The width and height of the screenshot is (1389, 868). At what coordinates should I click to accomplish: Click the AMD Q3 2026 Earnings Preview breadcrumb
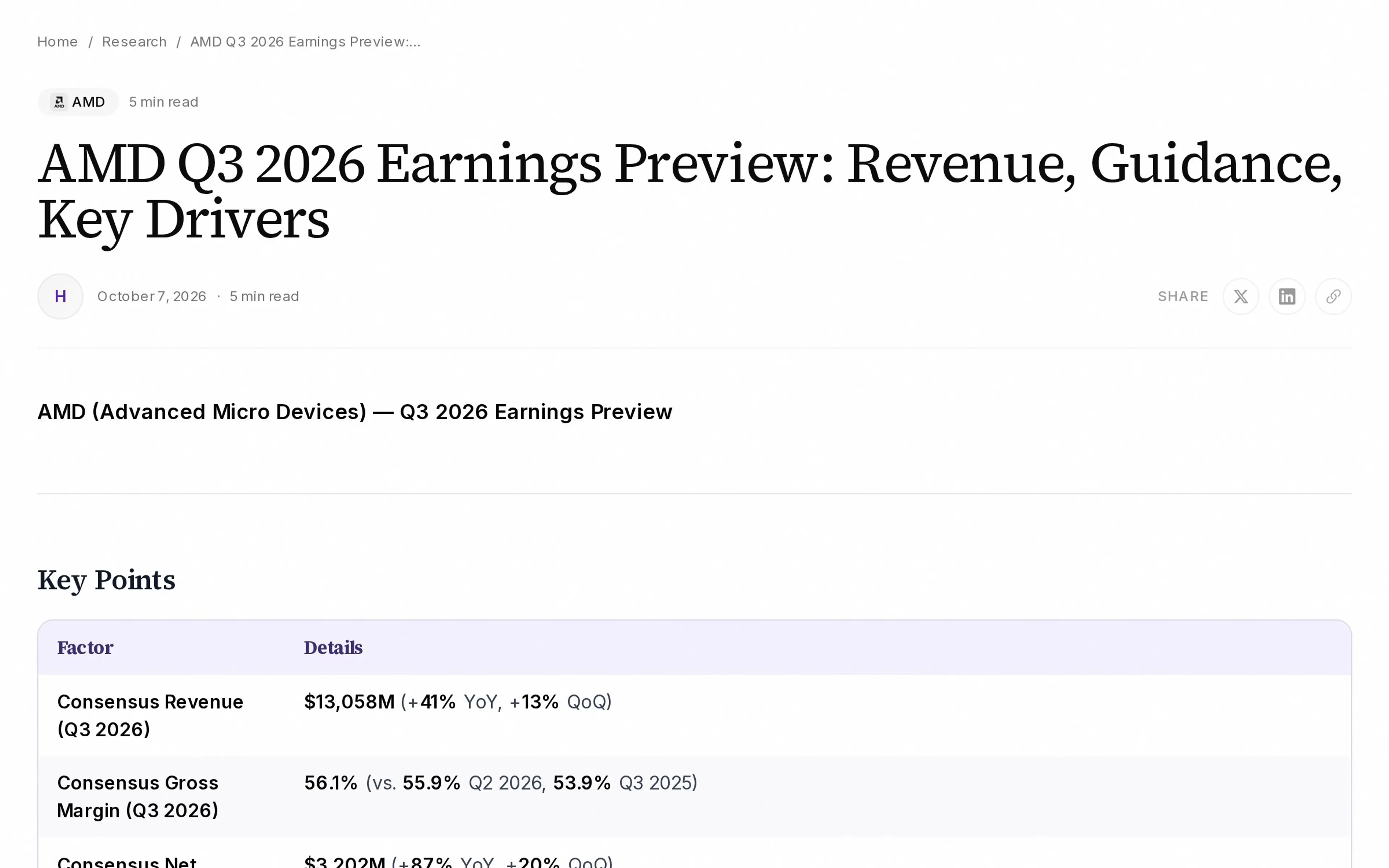pos(305,42)
